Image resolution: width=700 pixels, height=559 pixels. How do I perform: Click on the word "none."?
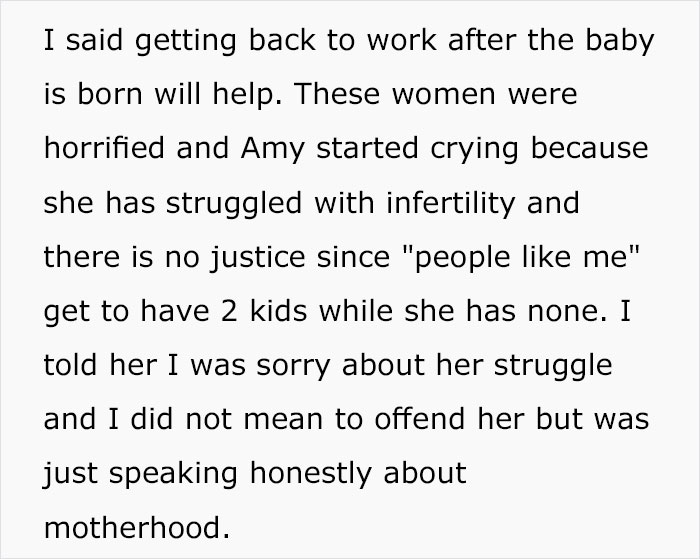coord(567,311)
